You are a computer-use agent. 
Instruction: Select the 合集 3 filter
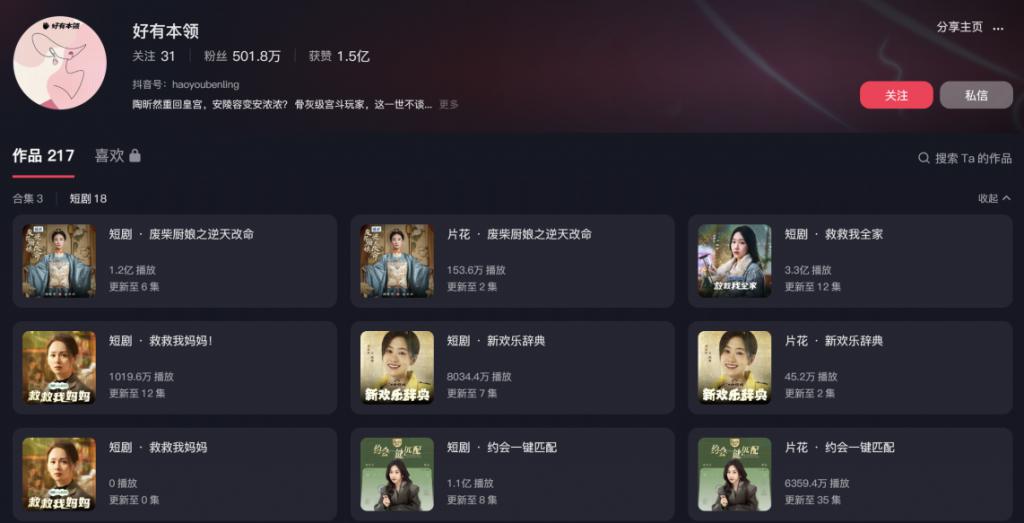click(28, 198)
